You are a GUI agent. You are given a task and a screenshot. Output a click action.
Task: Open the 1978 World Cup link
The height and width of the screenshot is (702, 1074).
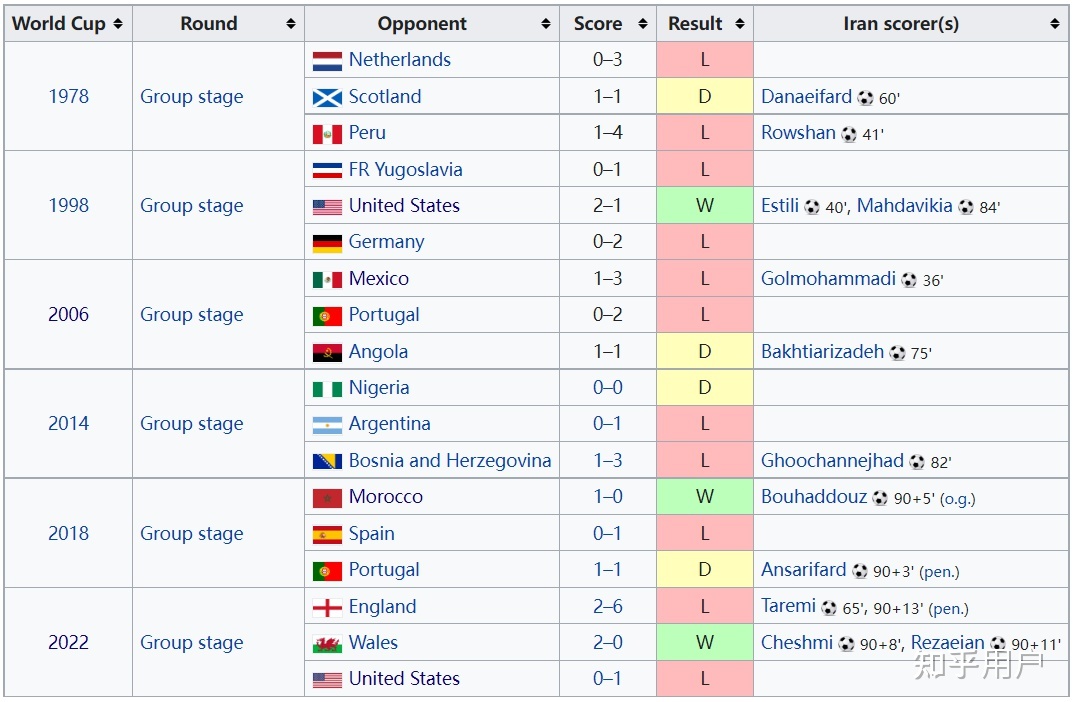68,97
